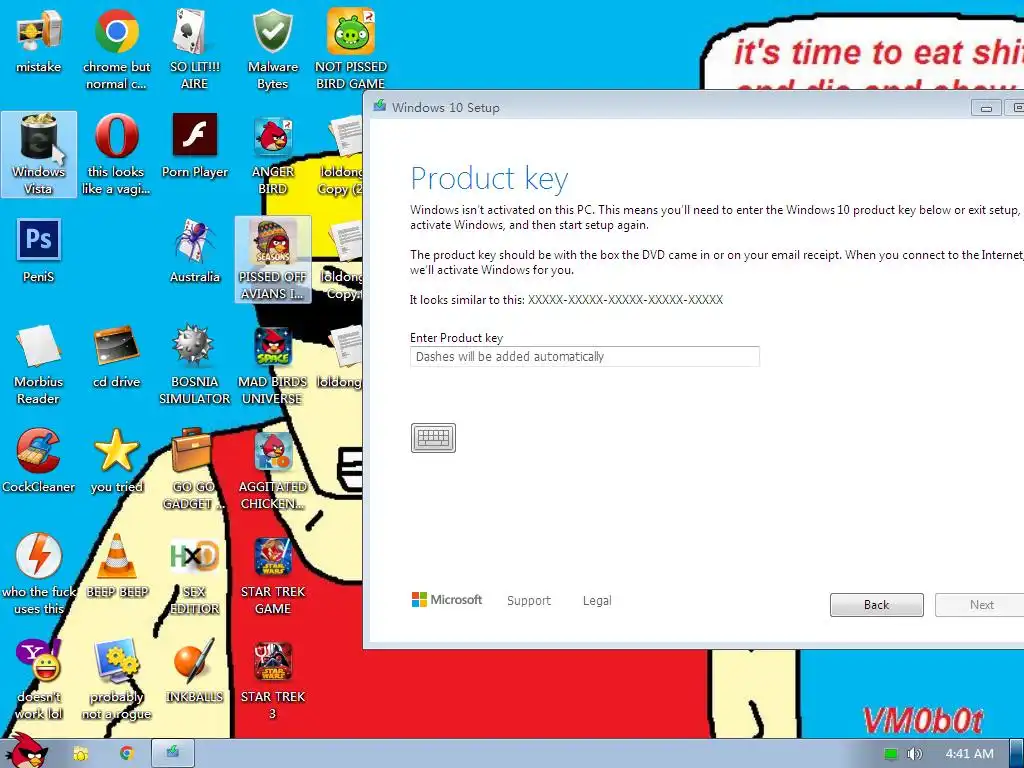This screenshot has width=1024, height=768.
Task: Click the 'GO GO GADGET' briefcase icon
Action: pos(195,470)
